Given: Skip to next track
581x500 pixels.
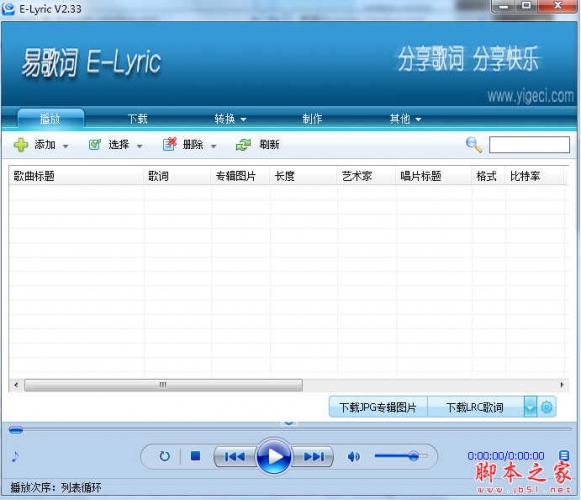Looking at the screenshot, I should point(314,457).
